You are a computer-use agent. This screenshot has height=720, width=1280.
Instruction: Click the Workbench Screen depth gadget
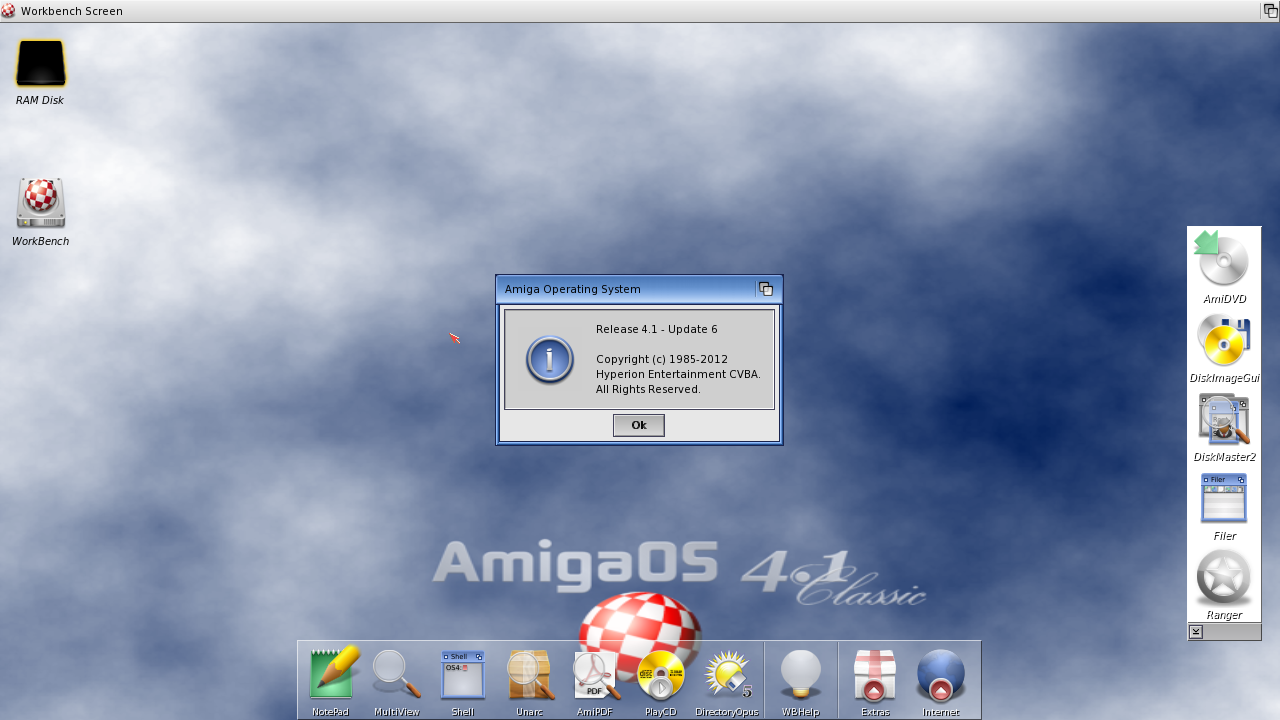pos(1270,10)
